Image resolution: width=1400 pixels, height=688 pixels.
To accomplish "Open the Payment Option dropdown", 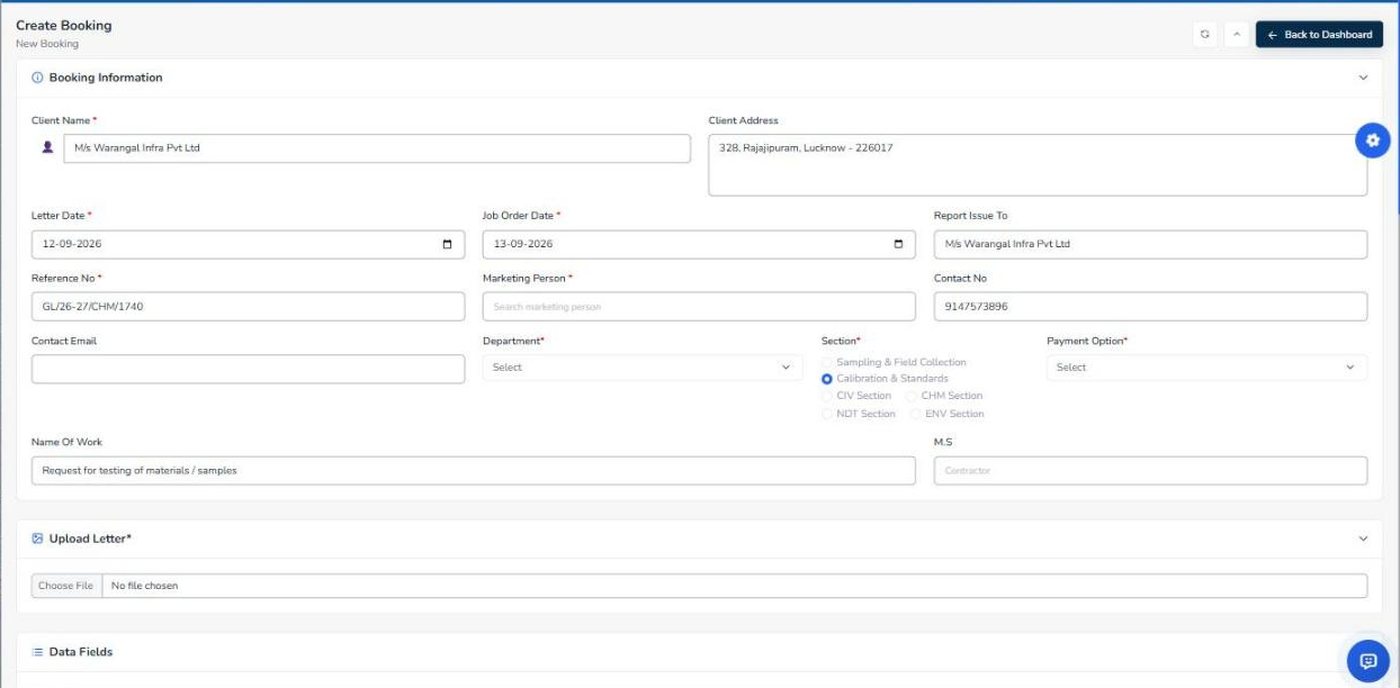I will (1207, 367).
